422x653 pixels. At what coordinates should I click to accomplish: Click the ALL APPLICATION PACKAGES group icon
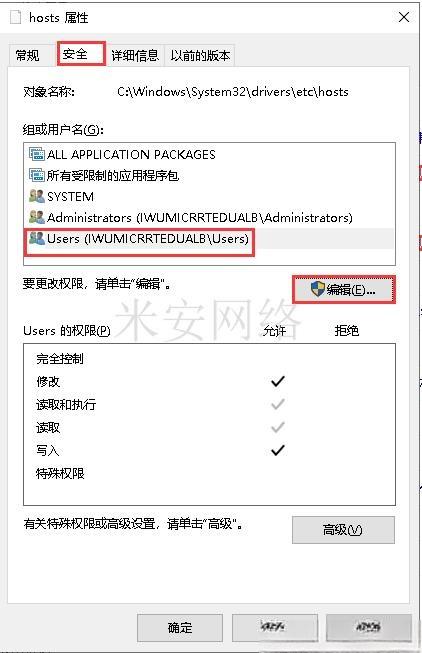(x=37, y=154)
